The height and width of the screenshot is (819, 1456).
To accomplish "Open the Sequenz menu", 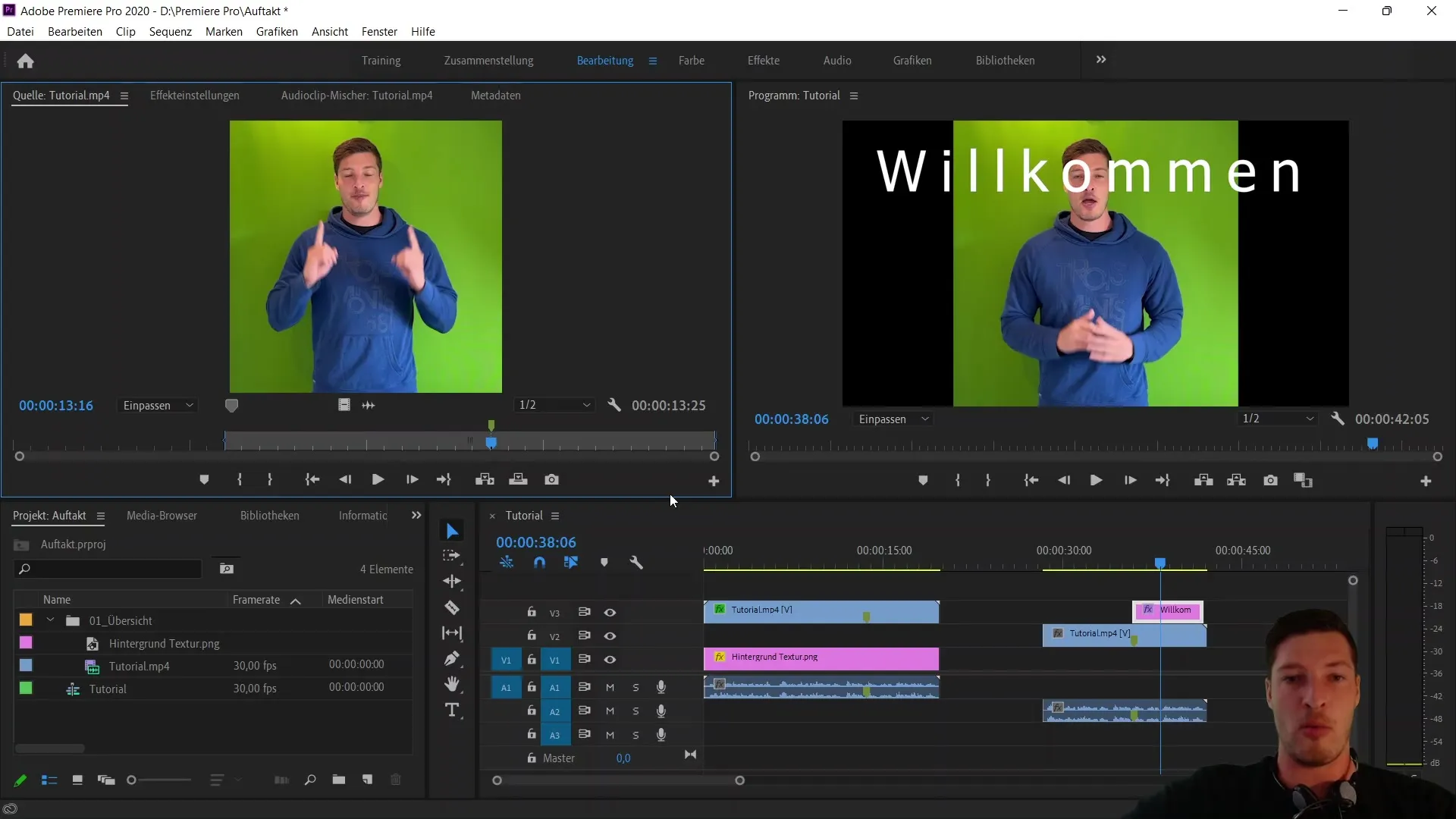I will click(x=170, y=31).
